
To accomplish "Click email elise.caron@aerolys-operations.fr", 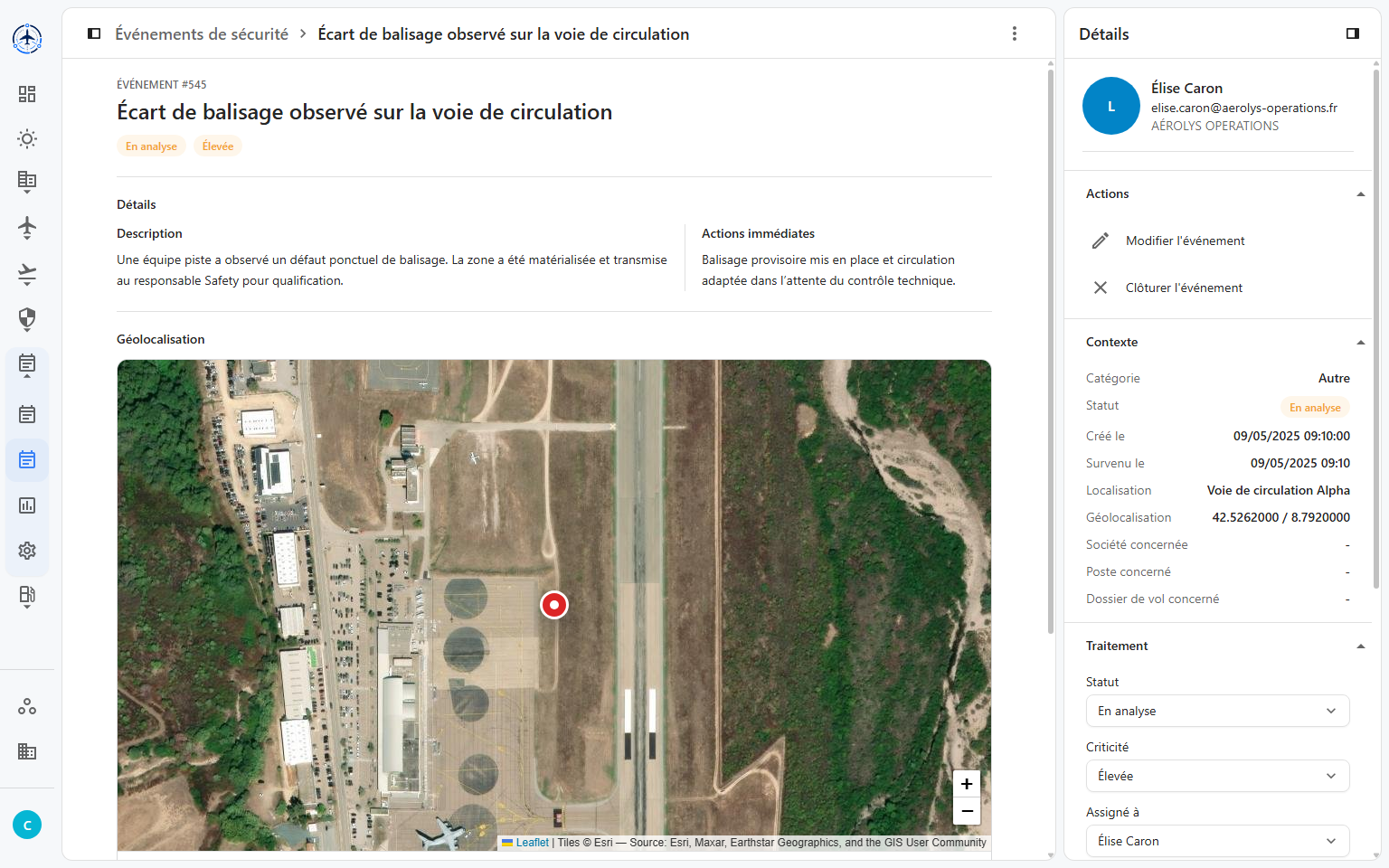I will 1243,108.
